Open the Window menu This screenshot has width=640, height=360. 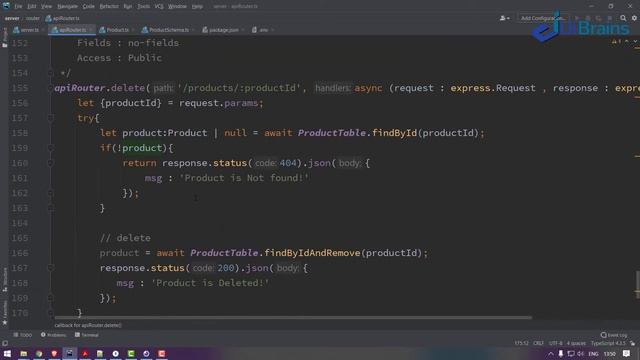pos(177,7)
